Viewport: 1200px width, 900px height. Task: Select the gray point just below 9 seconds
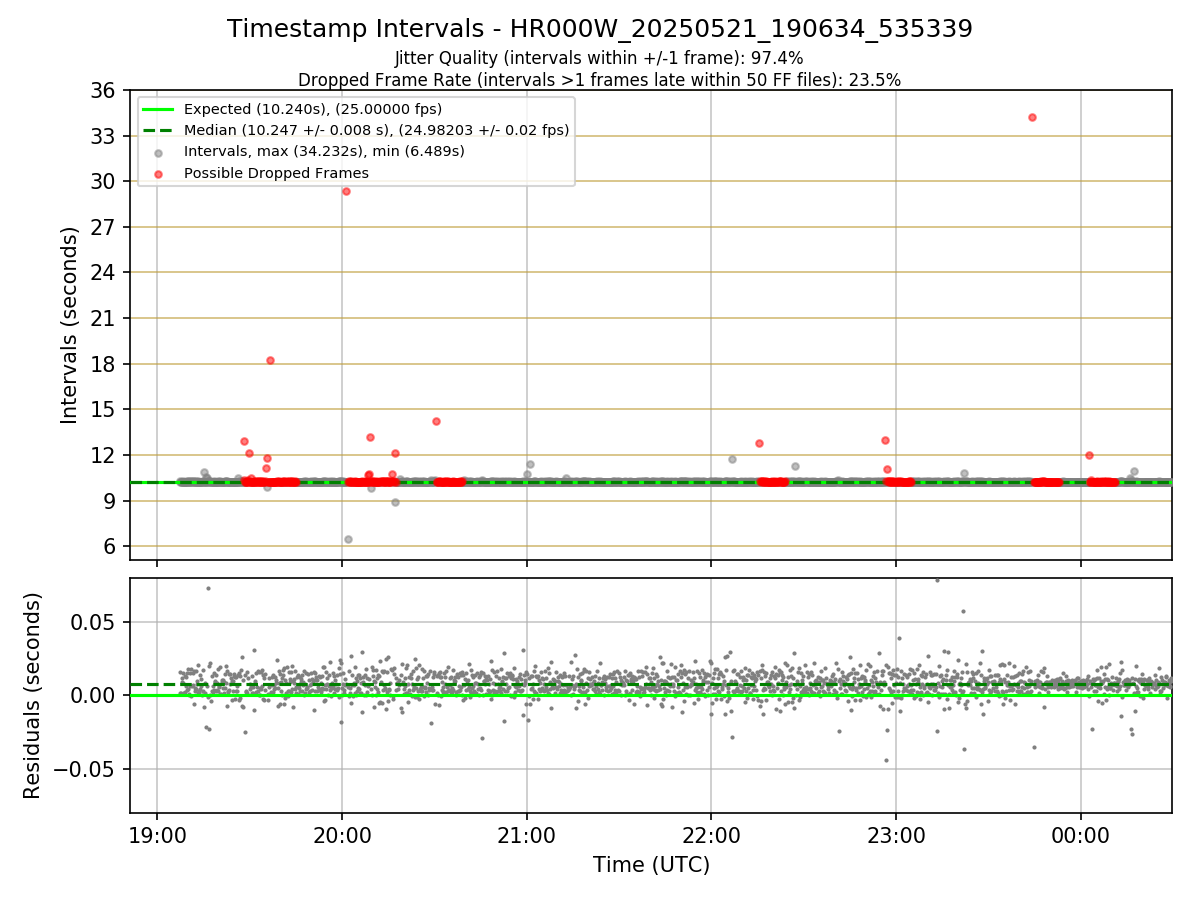pos(395,502)
